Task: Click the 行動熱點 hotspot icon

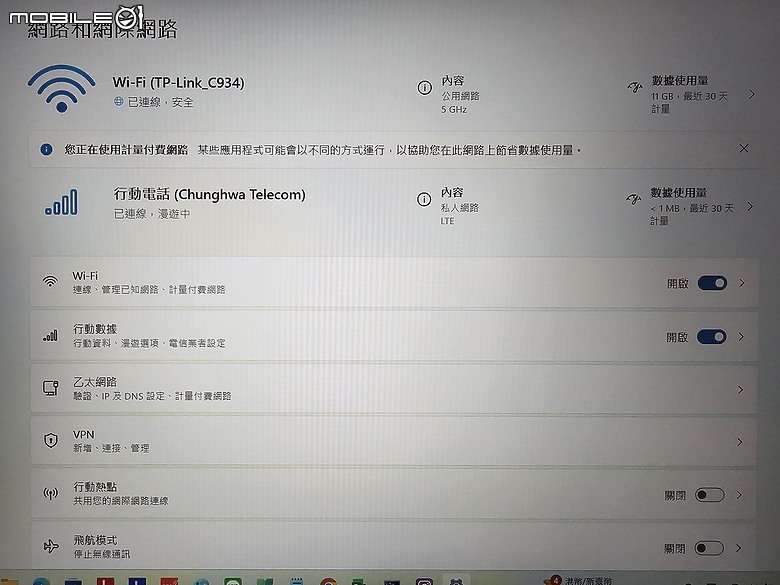Action: point(51,493)
